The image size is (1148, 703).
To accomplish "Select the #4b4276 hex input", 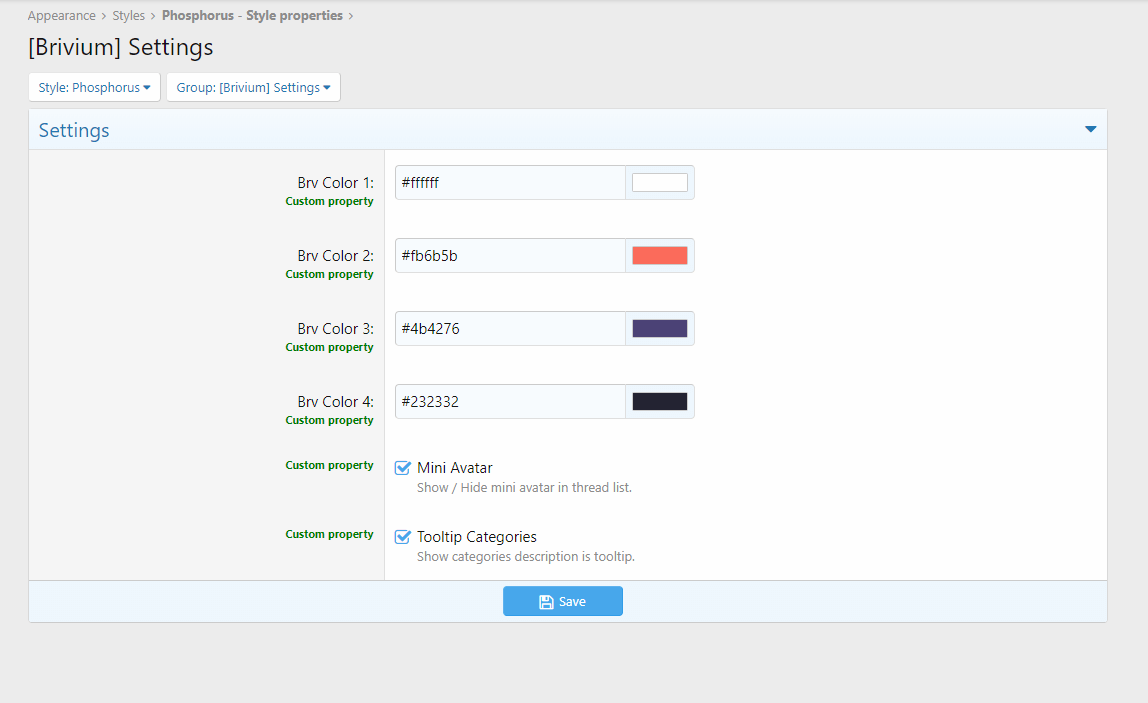I will pyautogui.click(x=510, y=329).
